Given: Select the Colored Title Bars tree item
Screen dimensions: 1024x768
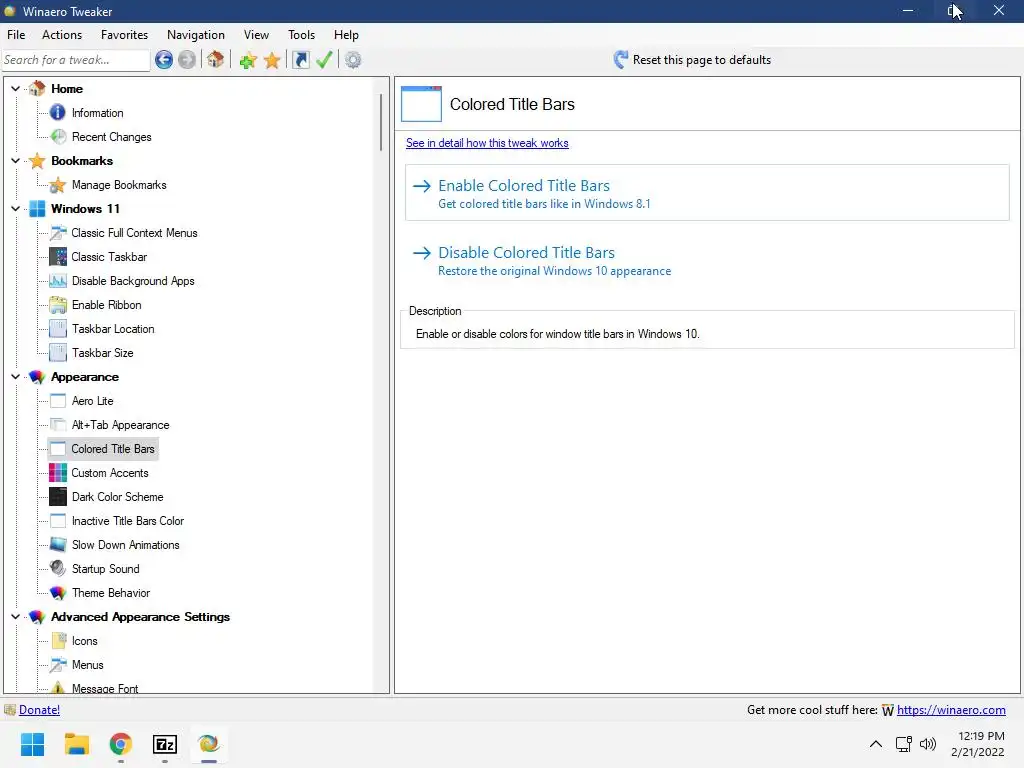Looking at the screenshot, I should pyautogui.click(x=113, y=449).
